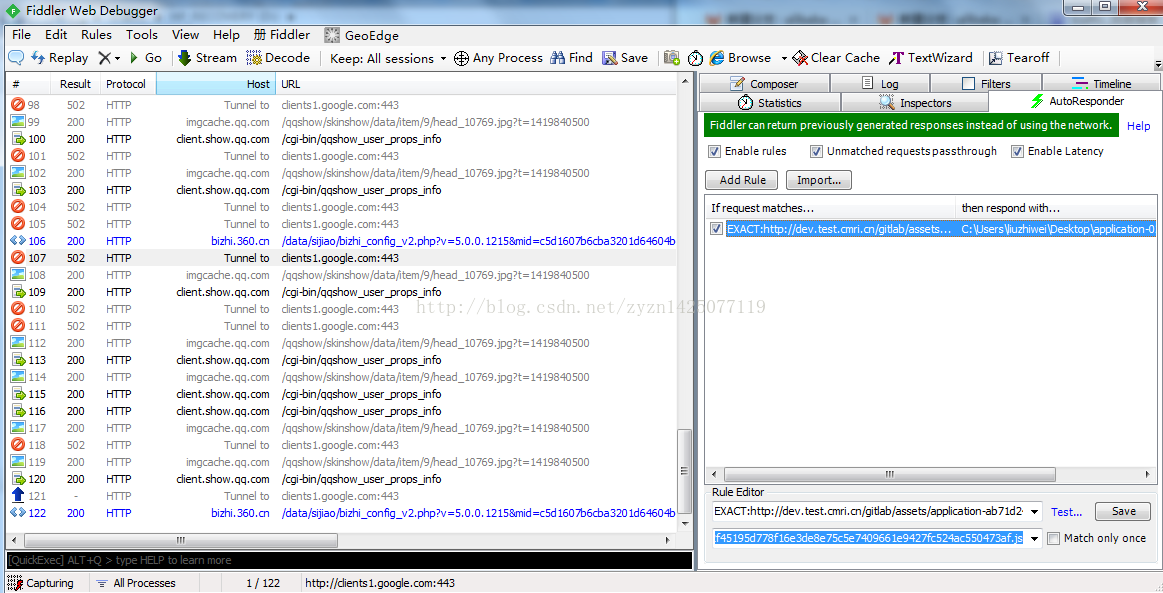Click the QuickExec command box

(349, 560)
